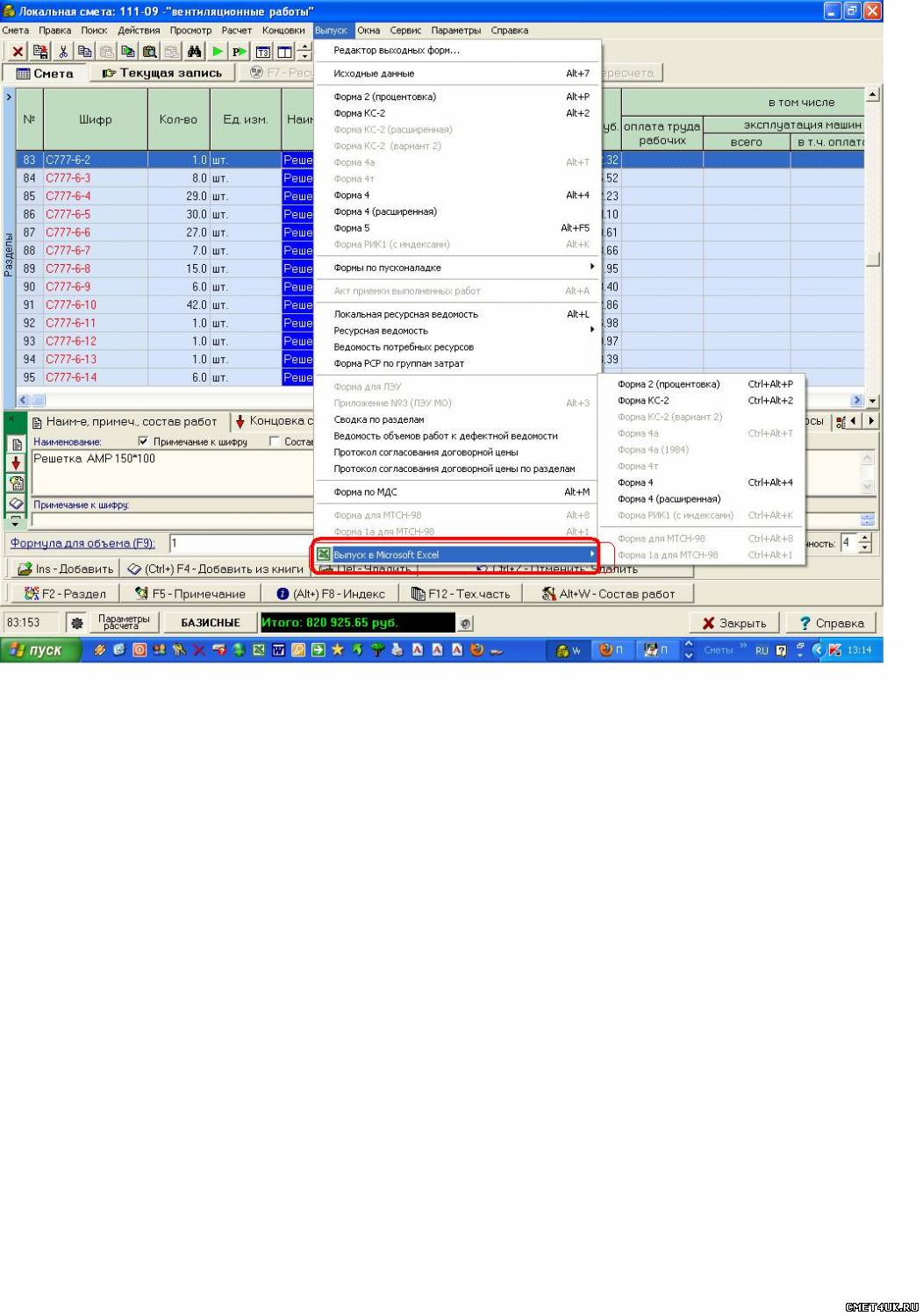Screen dimensions: 923x1316
Task: Click the horizontal scrollbar right arrow
Action: tap(857, 400)
